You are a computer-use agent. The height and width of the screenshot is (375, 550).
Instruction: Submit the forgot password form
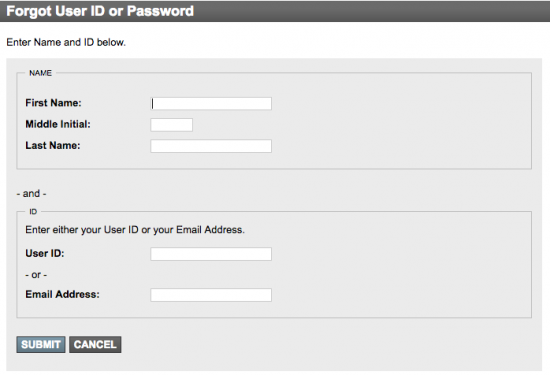41,344
